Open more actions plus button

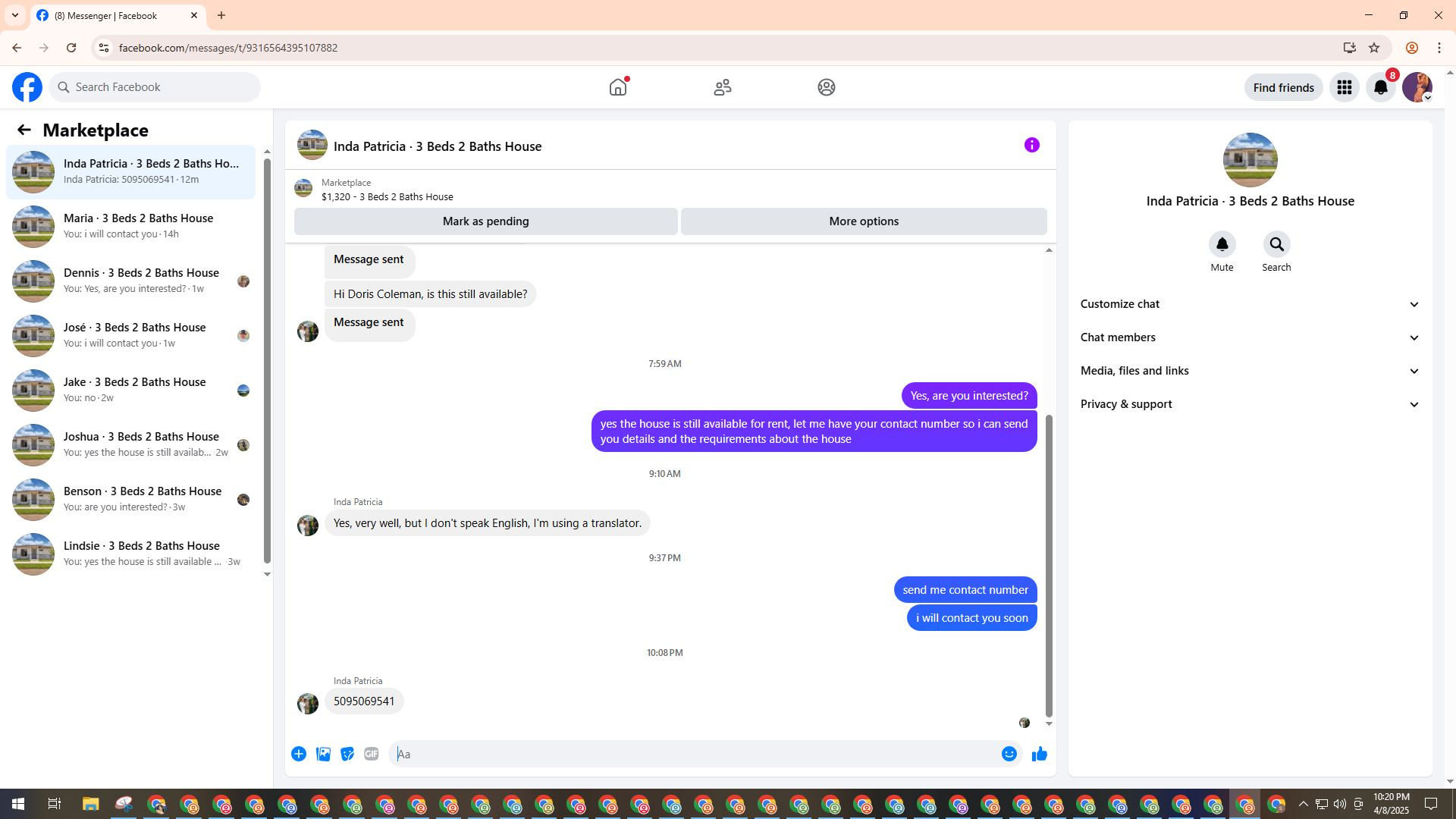click(299, 754)
